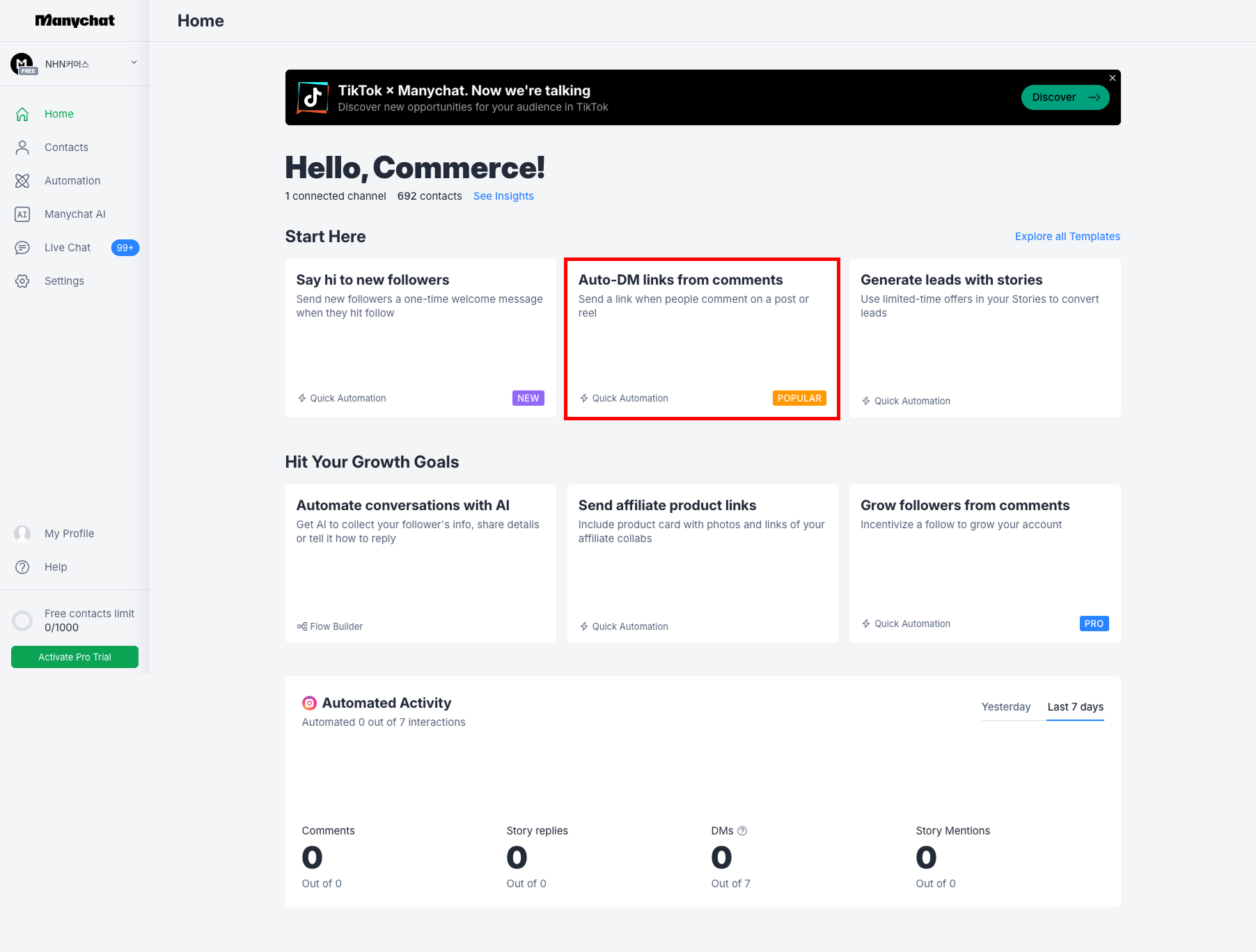Image resolution: width=1256 pixels, height=952 pixels.
Task: Open Manychat AI icon in sidebar
Action: point(22,214)
